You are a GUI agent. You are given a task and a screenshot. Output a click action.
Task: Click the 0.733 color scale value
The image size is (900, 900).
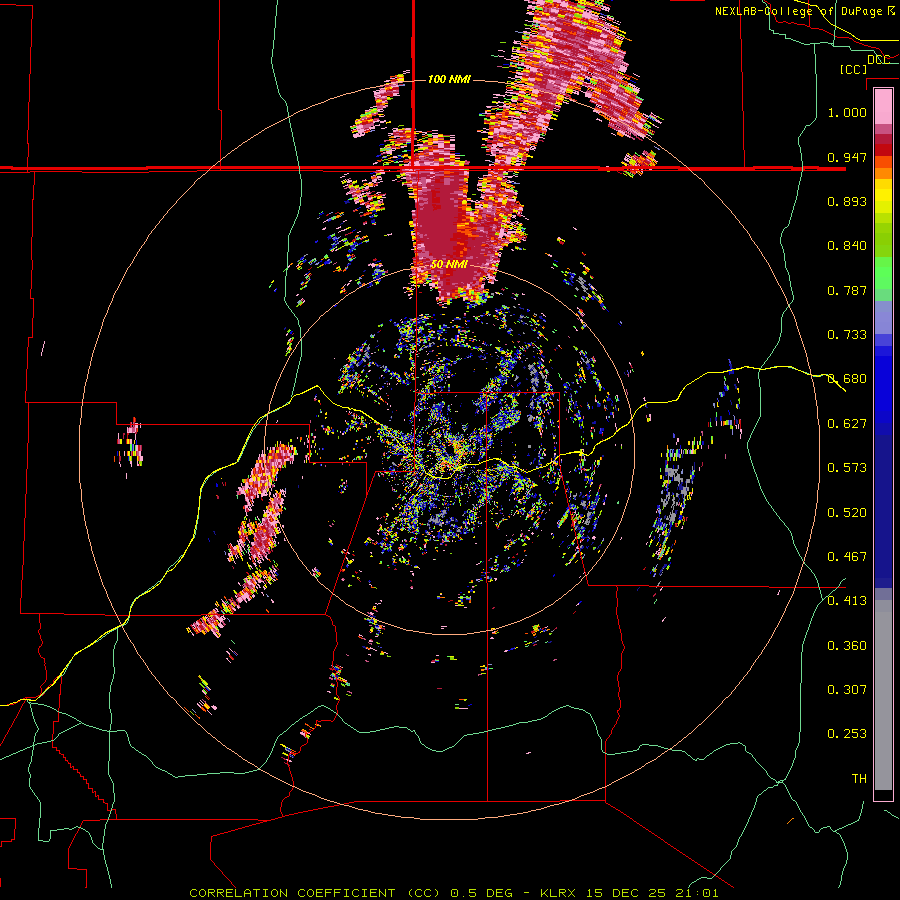tap(847, 335)
